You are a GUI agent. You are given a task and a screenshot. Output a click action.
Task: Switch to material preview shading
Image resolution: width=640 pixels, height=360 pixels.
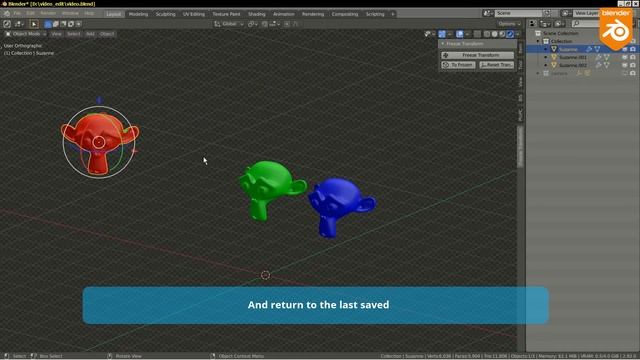pos(502,34)
